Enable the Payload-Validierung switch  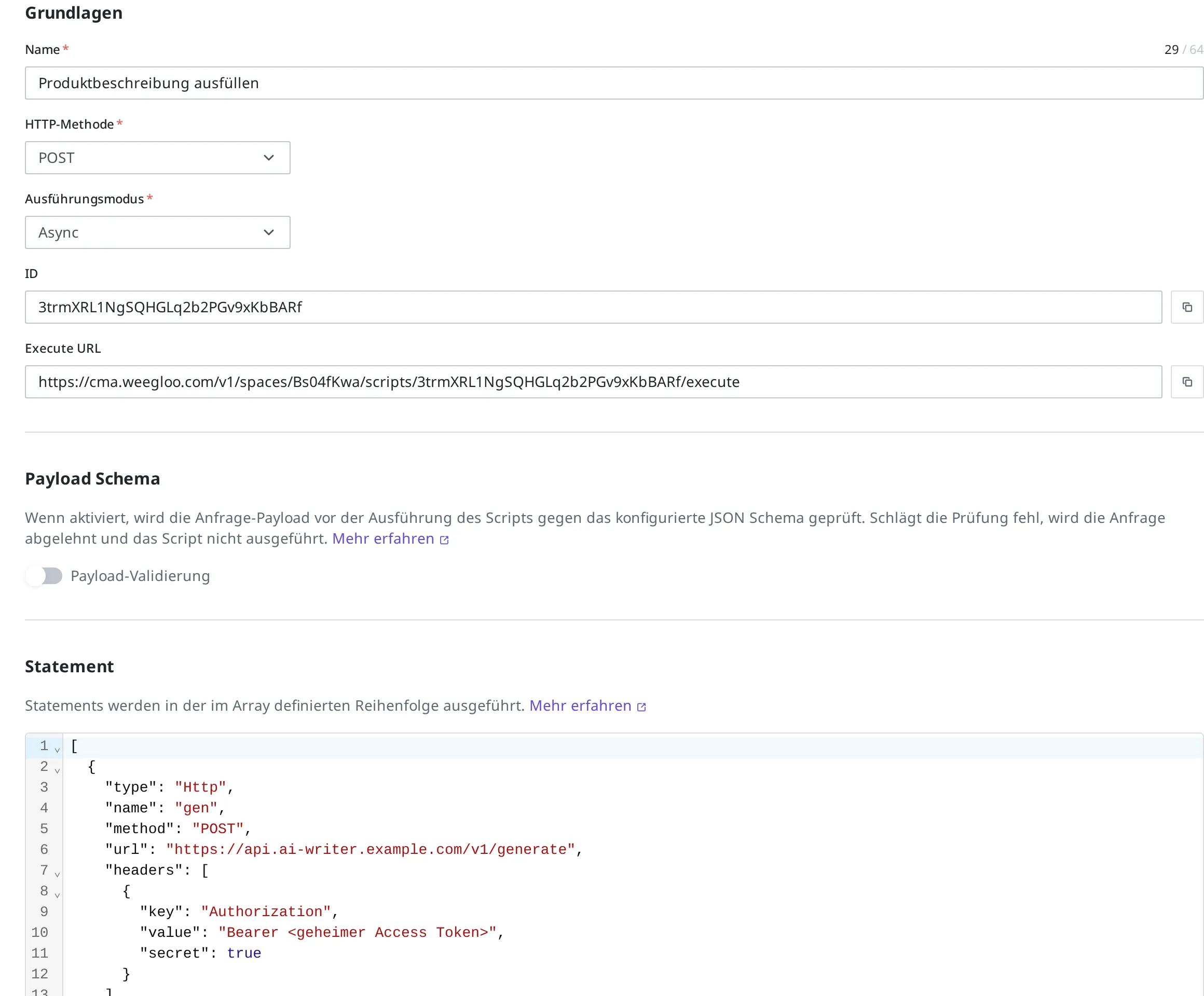coord(44,576)
